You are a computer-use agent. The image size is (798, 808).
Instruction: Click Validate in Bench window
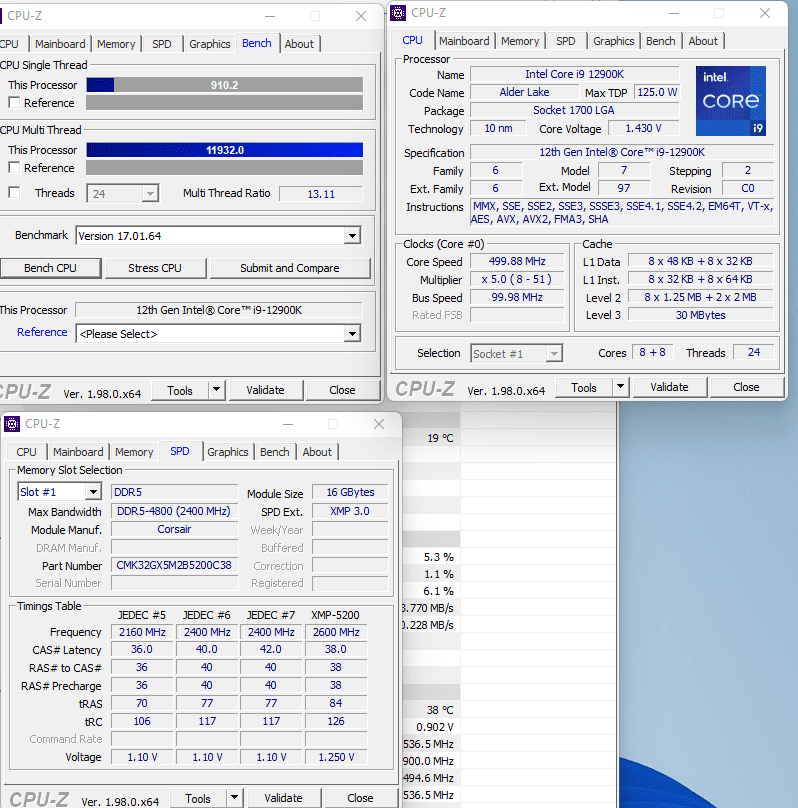[265, 390]
